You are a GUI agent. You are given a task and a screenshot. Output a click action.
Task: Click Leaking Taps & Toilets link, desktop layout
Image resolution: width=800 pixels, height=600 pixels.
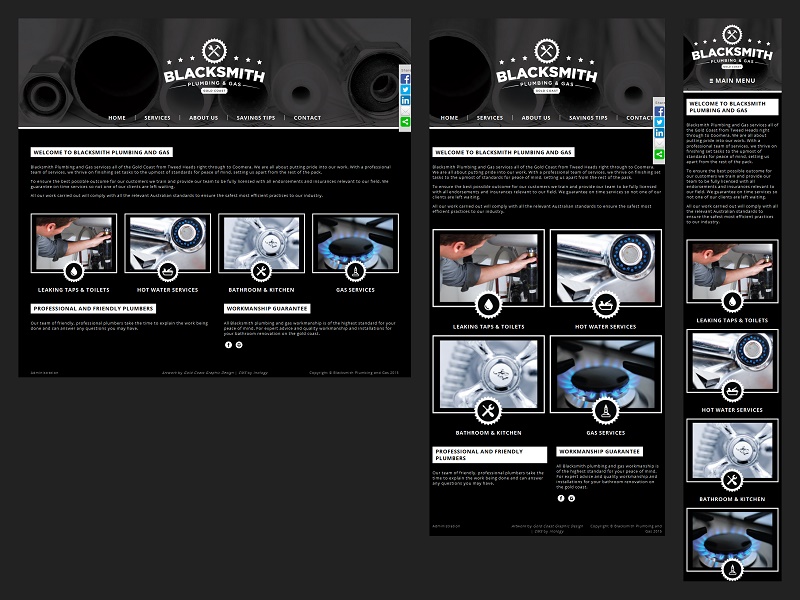coord(73,290)
